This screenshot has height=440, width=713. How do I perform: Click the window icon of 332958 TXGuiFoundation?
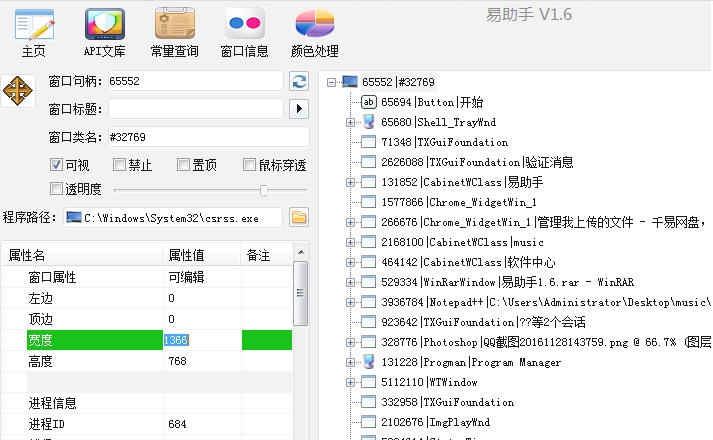click(368, 402)
